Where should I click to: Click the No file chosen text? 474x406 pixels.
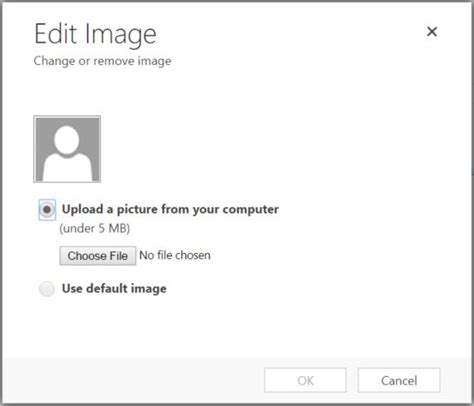pos(175,255)
